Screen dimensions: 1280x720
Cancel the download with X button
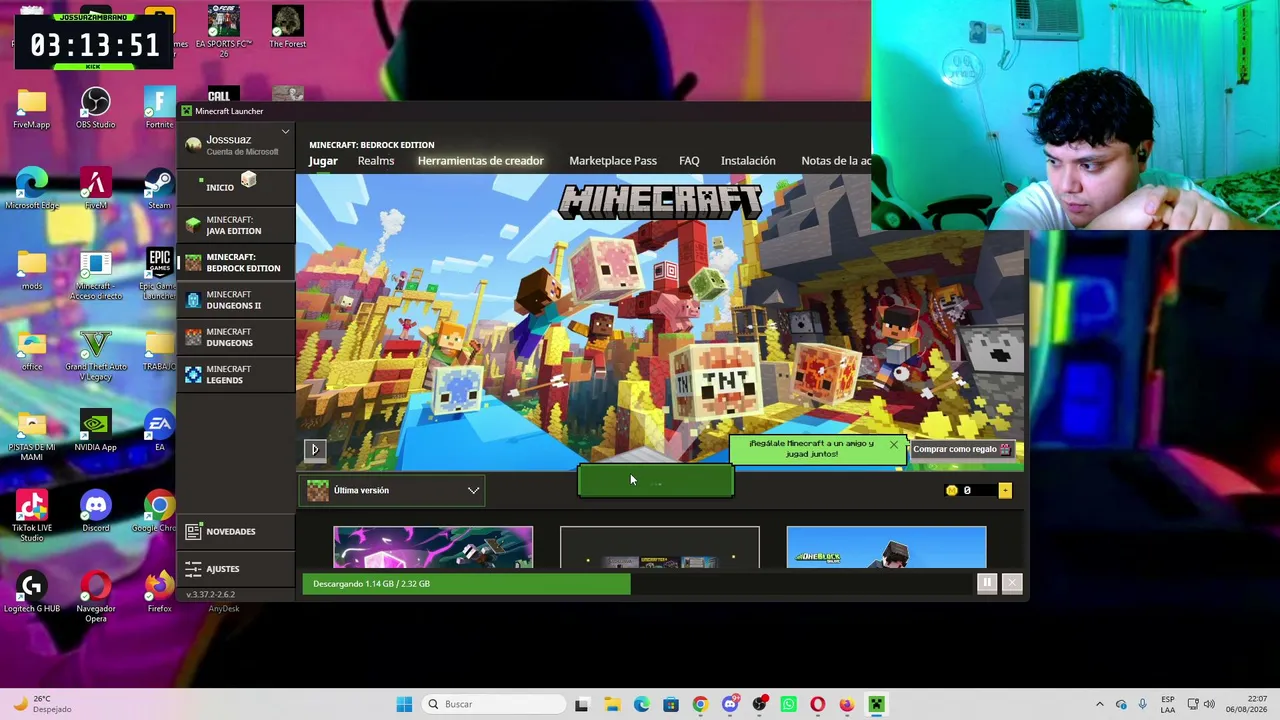[1012, 582]
